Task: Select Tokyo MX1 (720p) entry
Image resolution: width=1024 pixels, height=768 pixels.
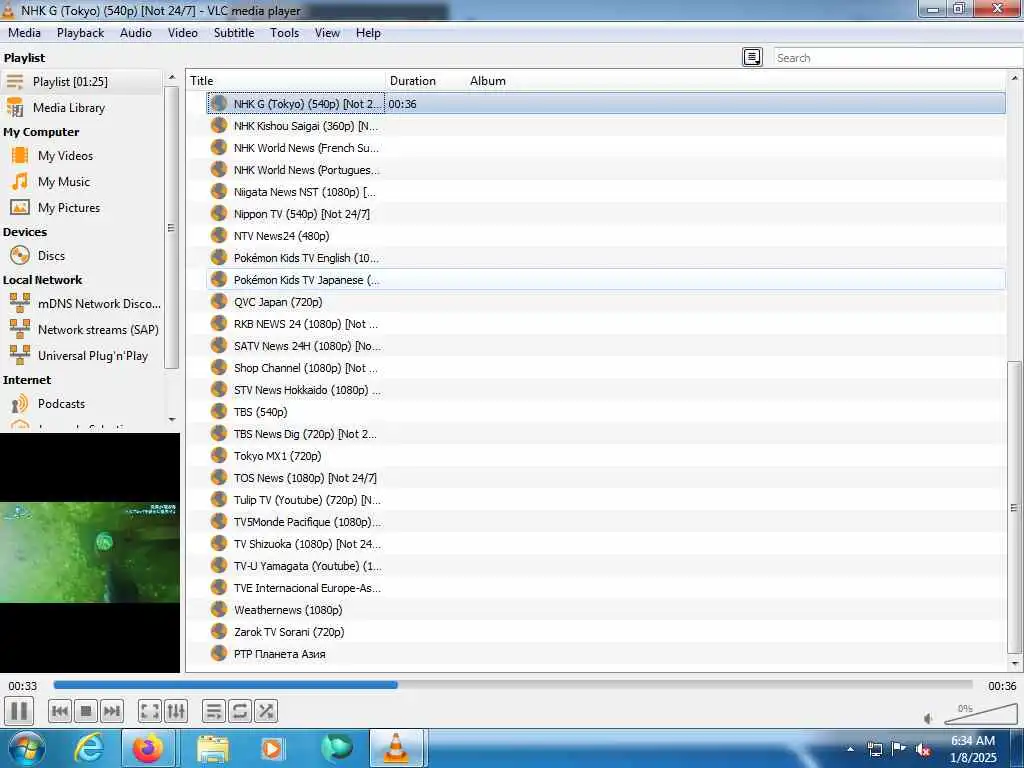Action: [x=606, y=456]
